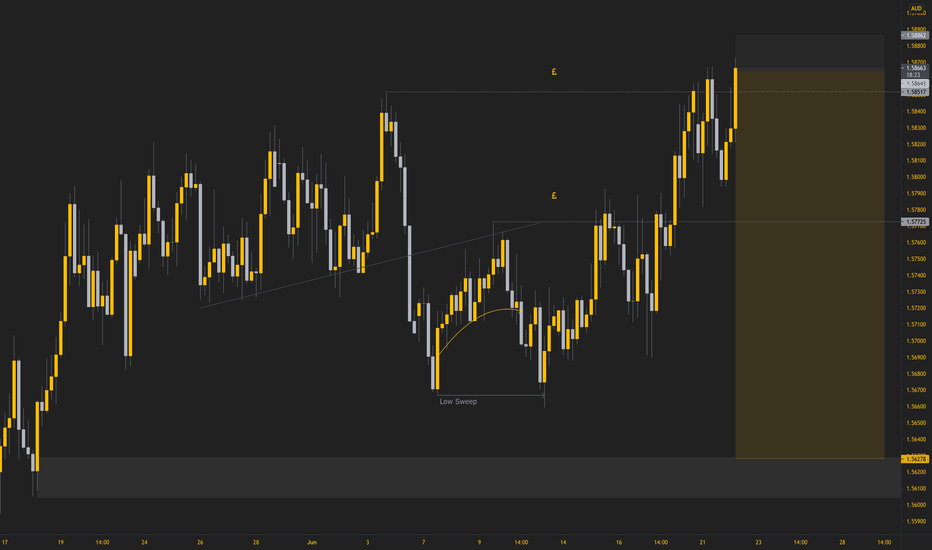Screen dimensions: 932x550
Task: Select the short position profit zone rectangle
Action: click(x=810, y=265)
